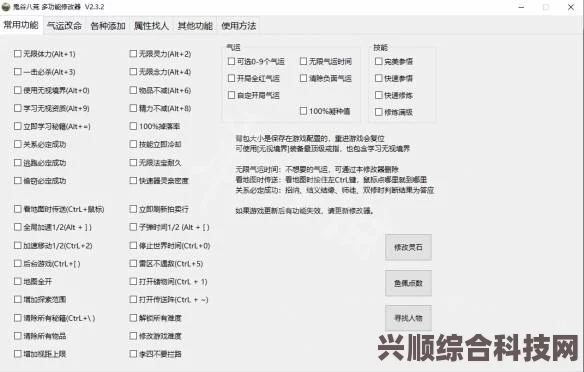Open the 其他功能 tab
This screenshot has width=584, height=372.
click(195, 26)
